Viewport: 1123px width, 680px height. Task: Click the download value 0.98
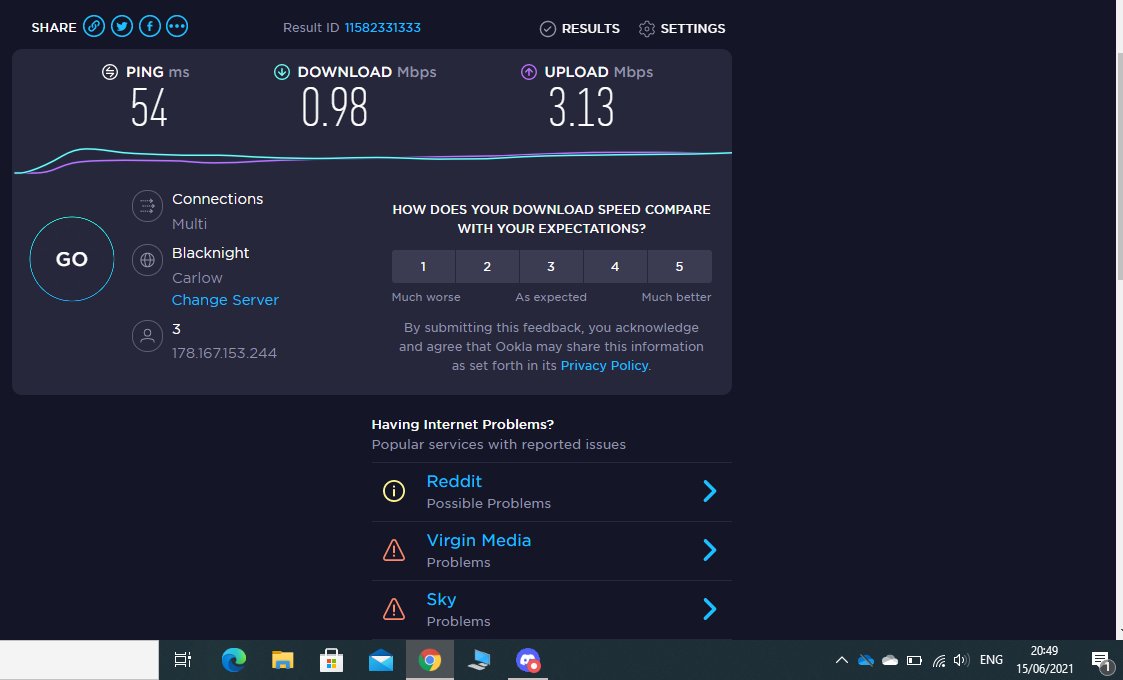(334, 107)
